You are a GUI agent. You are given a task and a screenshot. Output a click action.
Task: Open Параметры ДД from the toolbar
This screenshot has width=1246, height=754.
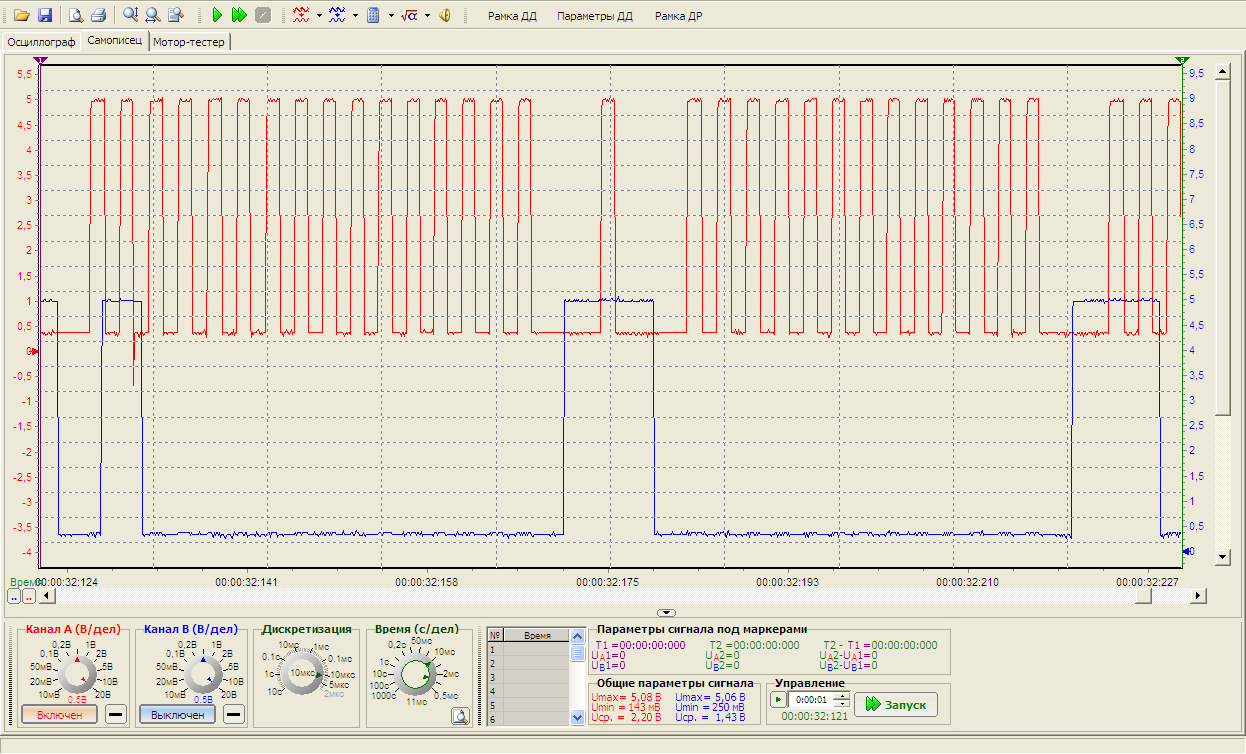[x=595, y=16]
